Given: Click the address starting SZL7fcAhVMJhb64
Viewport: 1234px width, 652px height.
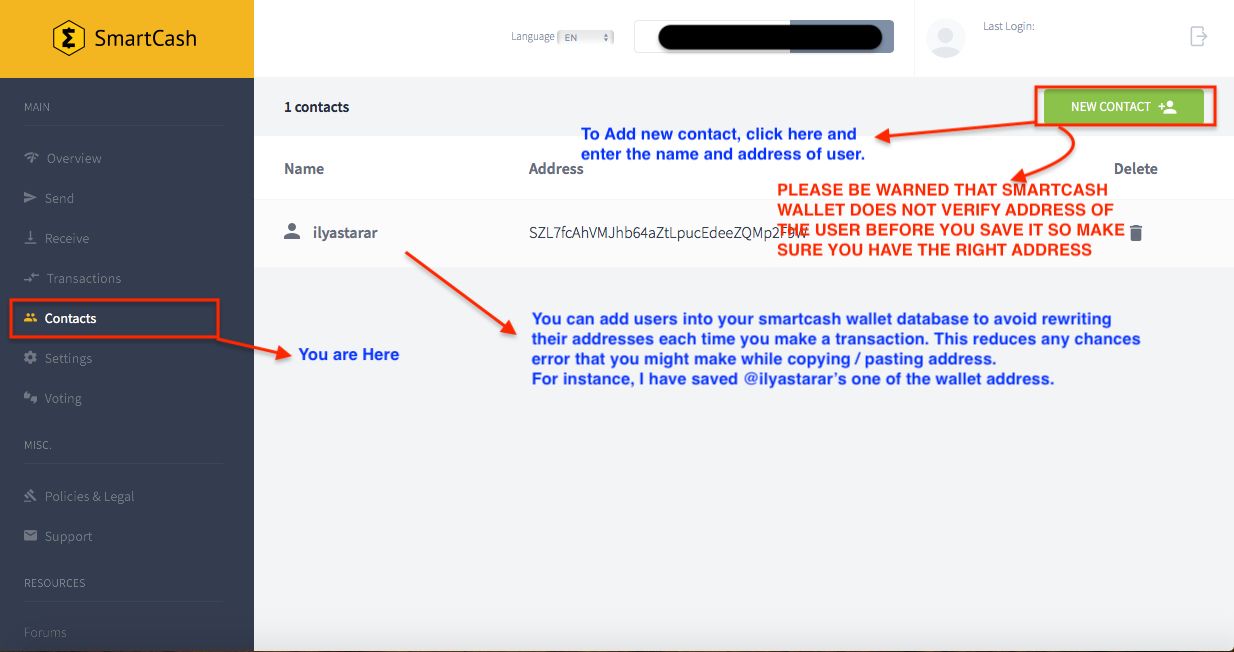Looking at the screenshot, I should pos(668,233).
